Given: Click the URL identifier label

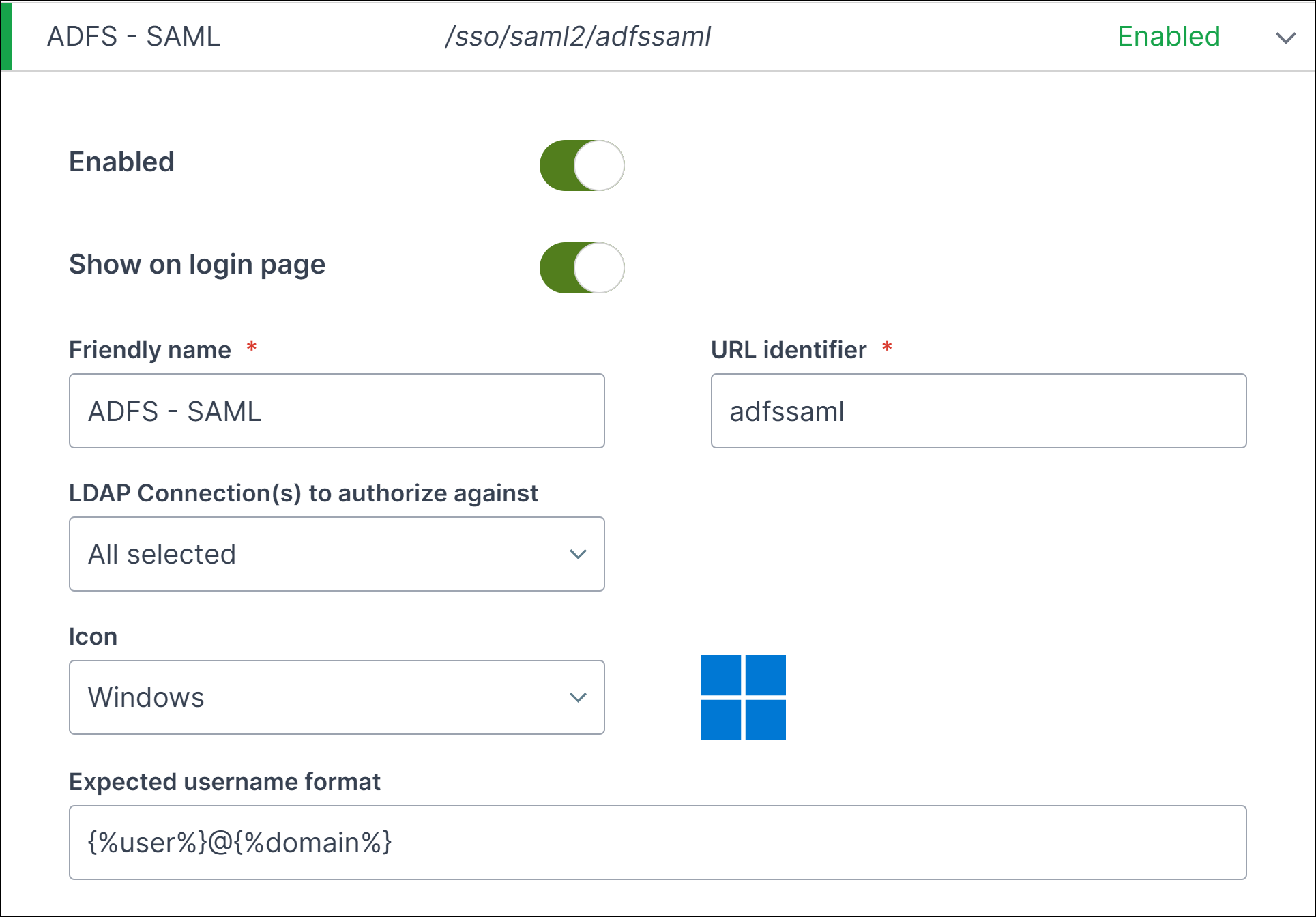Looking at the screenshot, I should pyautogui.click(x=789, y=350).
